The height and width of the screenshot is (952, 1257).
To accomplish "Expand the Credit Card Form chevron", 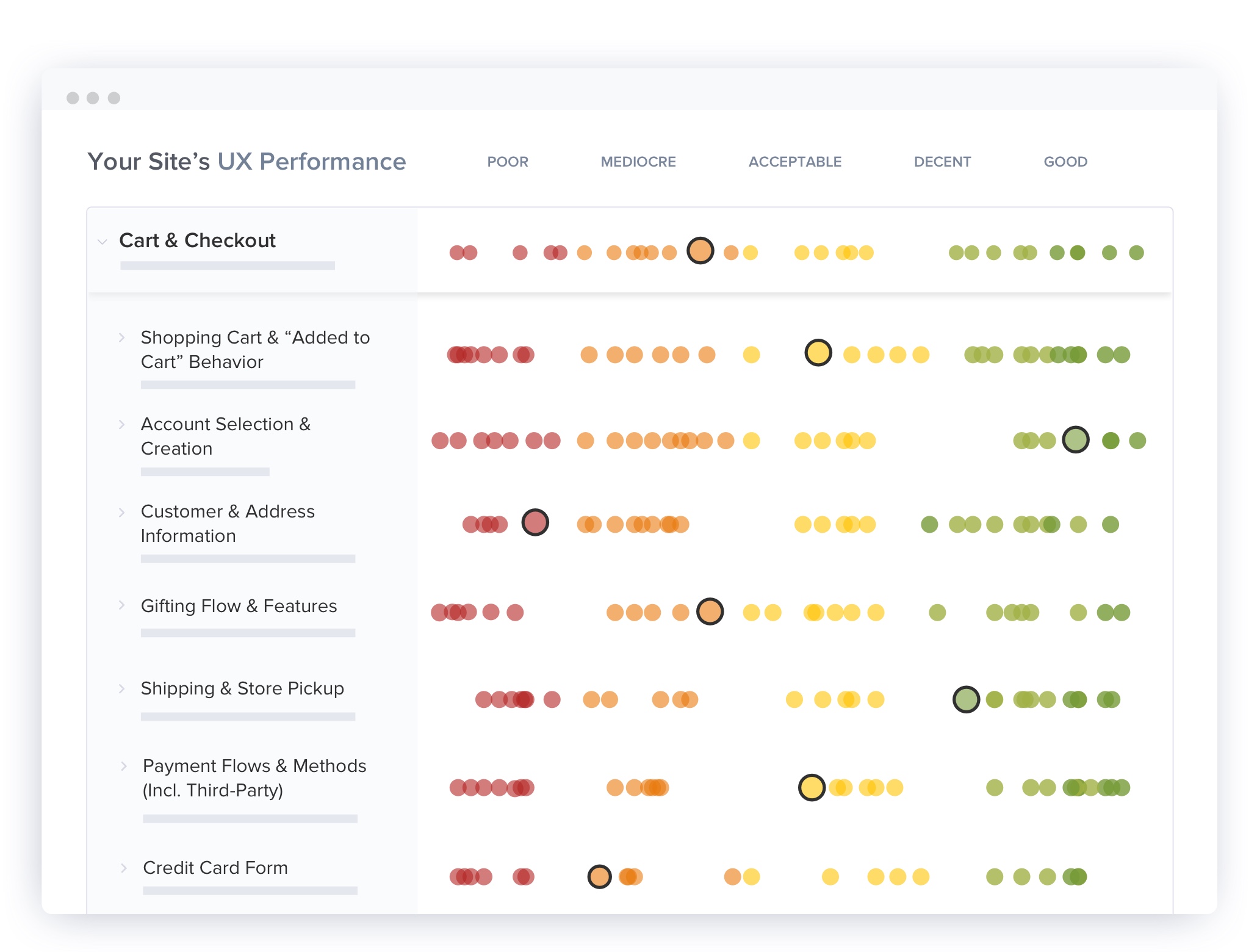I will click(x=123, y=868).
